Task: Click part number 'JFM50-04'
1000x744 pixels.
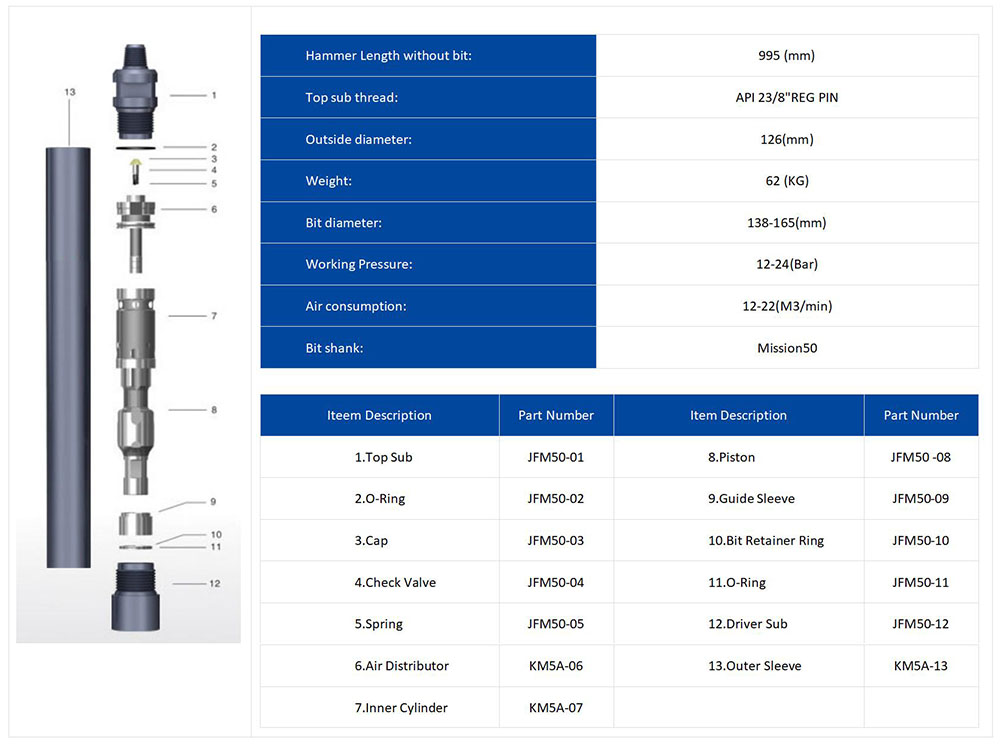Action: pos(555,583)
